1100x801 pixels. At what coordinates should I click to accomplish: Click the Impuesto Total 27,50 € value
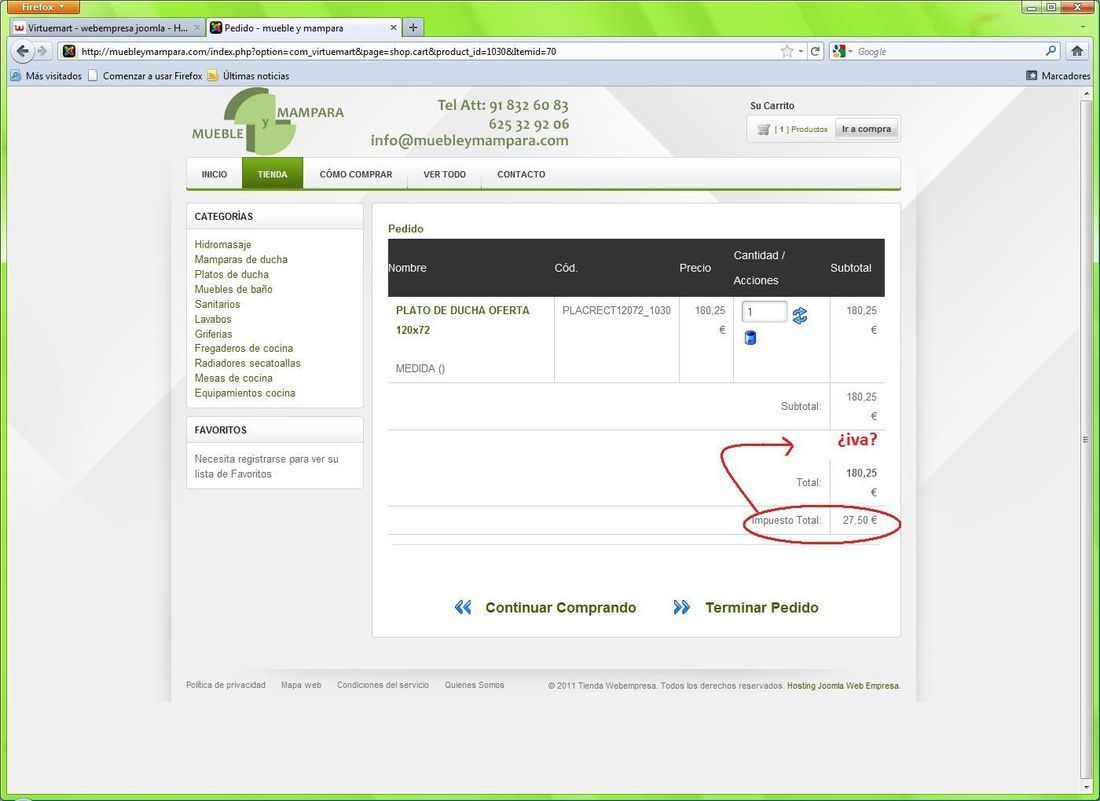(x=859, y=520)
